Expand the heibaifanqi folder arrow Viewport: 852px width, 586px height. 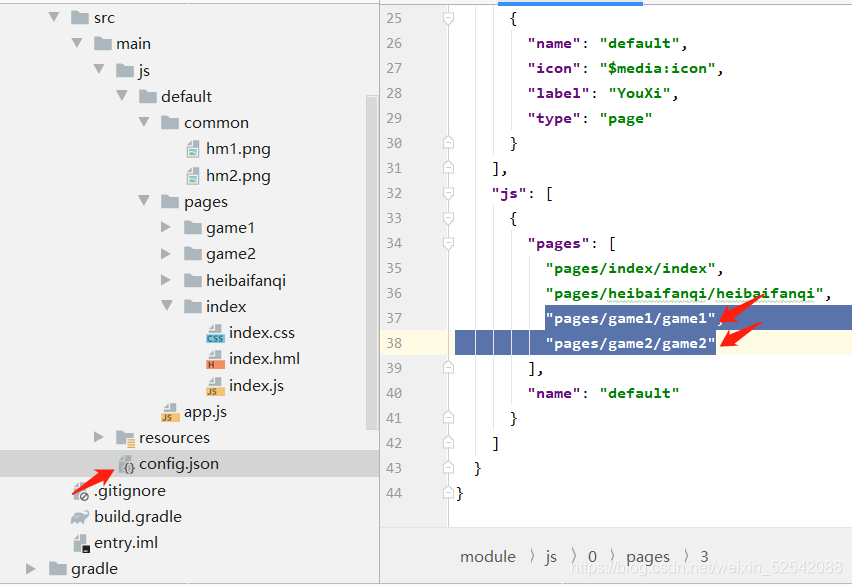point(166,280)
